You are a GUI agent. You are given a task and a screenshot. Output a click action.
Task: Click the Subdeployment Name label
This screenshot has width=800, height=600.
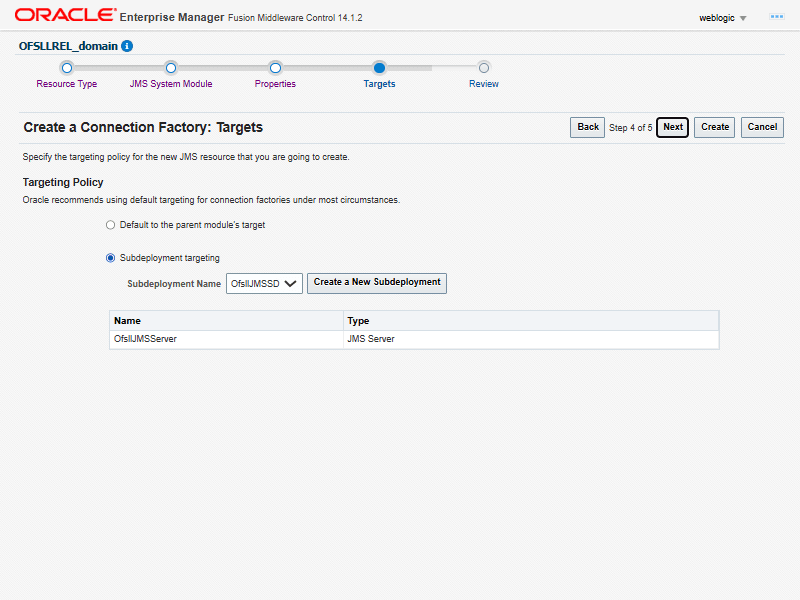pos(174,284)
